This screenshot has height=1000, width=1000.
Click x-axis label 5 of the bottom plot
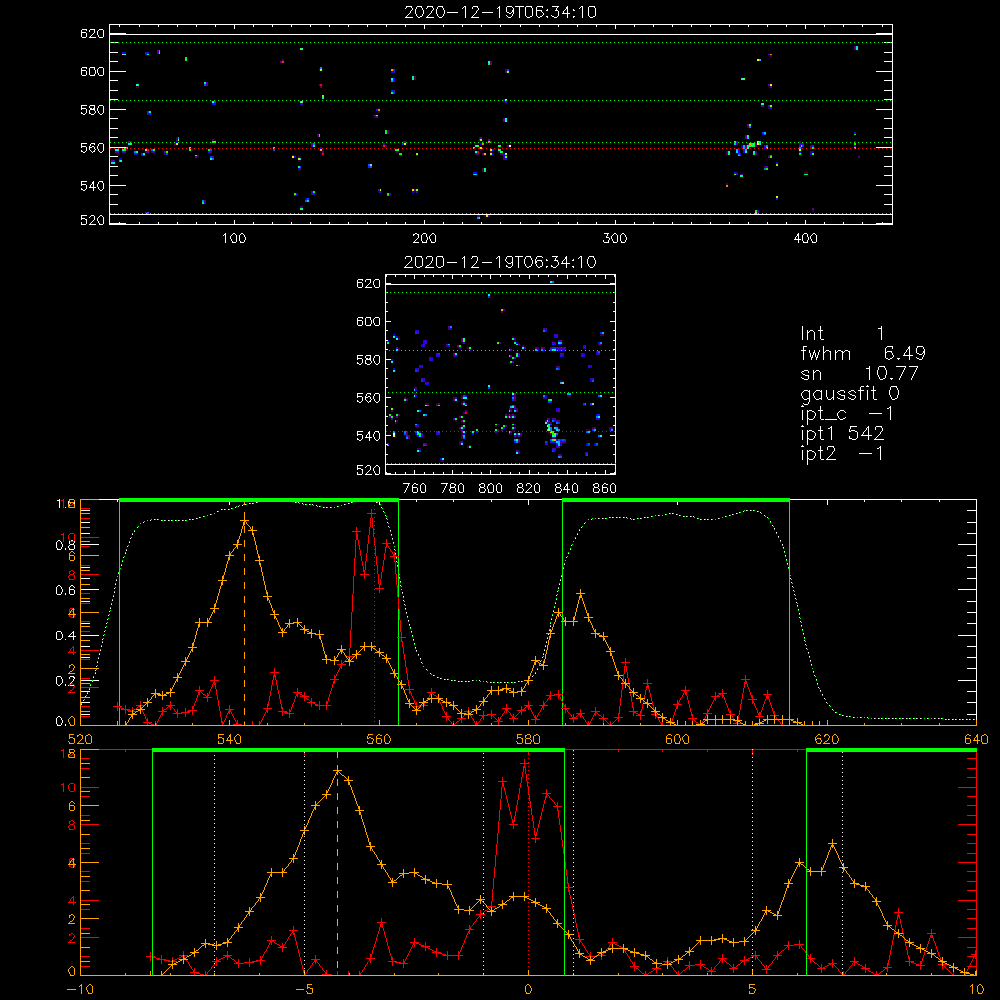753,990
